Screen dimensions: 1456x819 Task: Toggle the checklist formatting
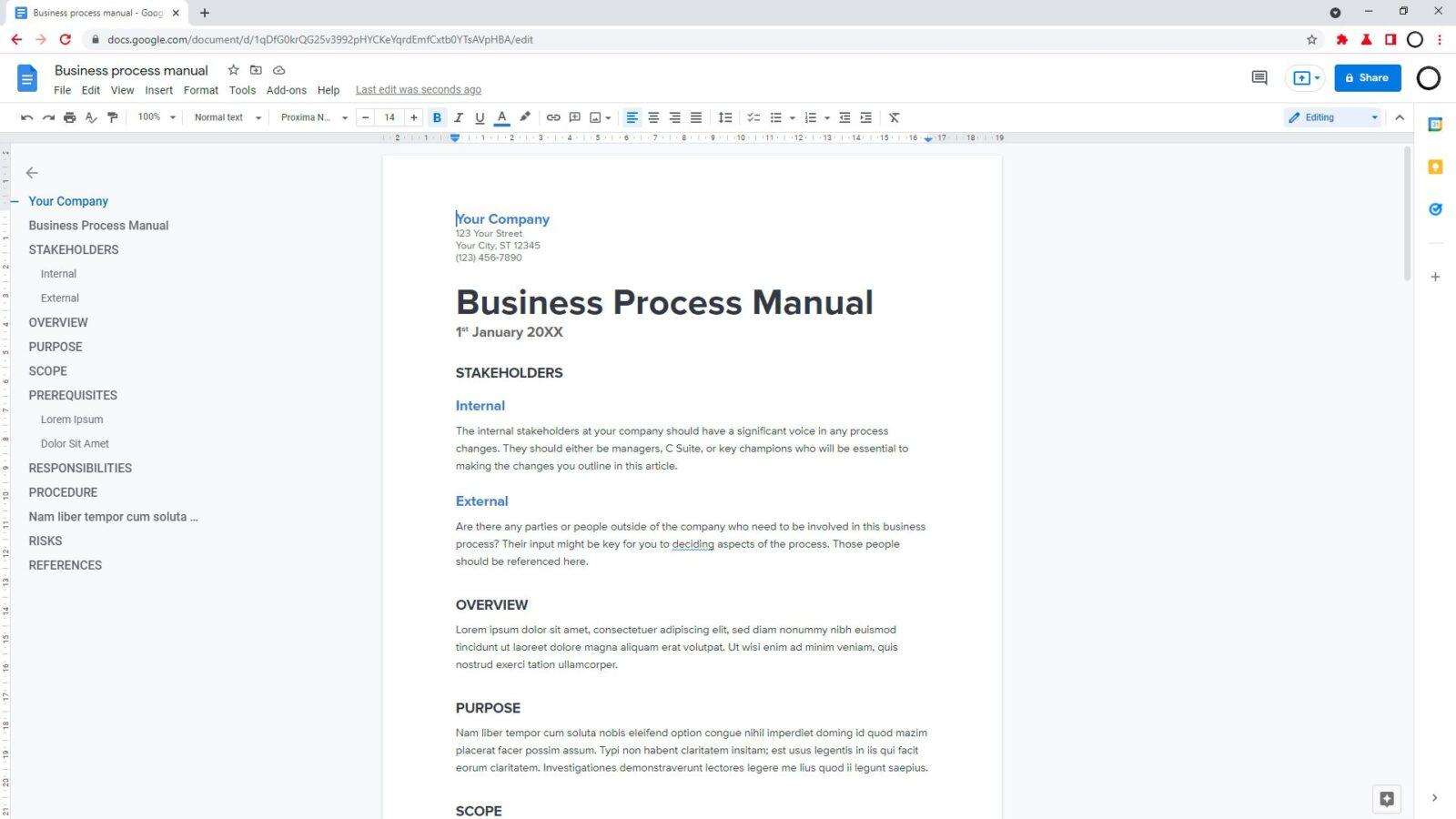753,116
